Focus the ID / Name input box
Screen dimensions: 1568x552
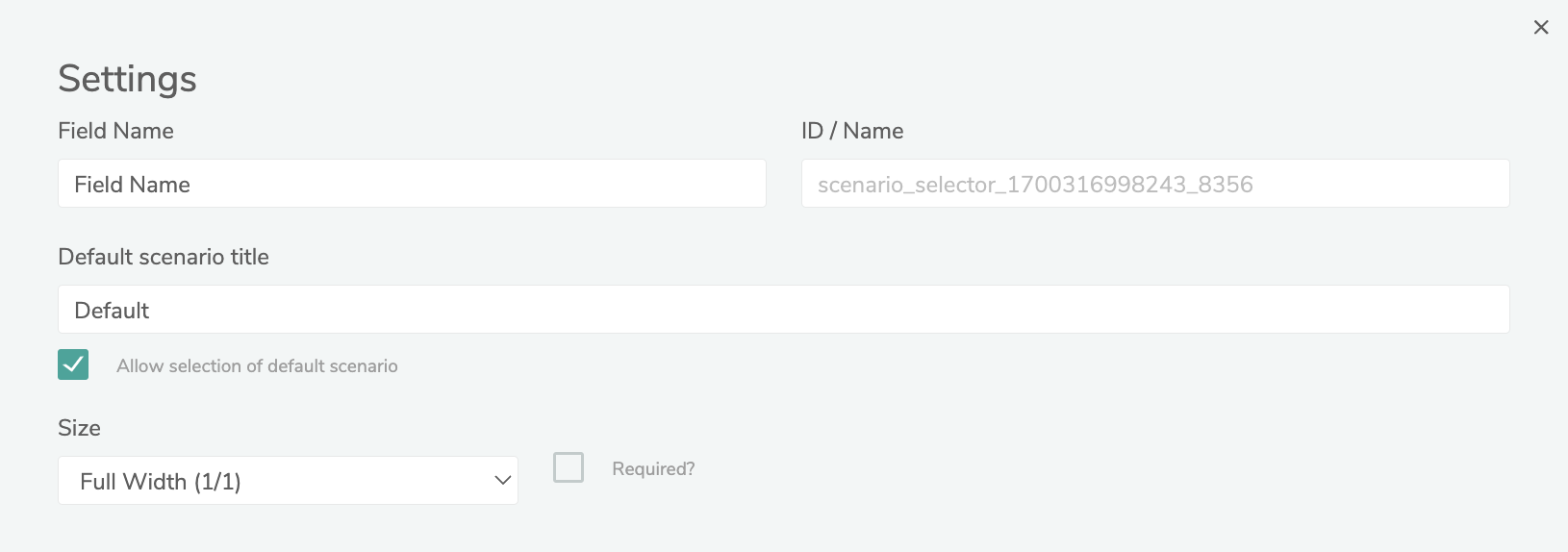1154,184
